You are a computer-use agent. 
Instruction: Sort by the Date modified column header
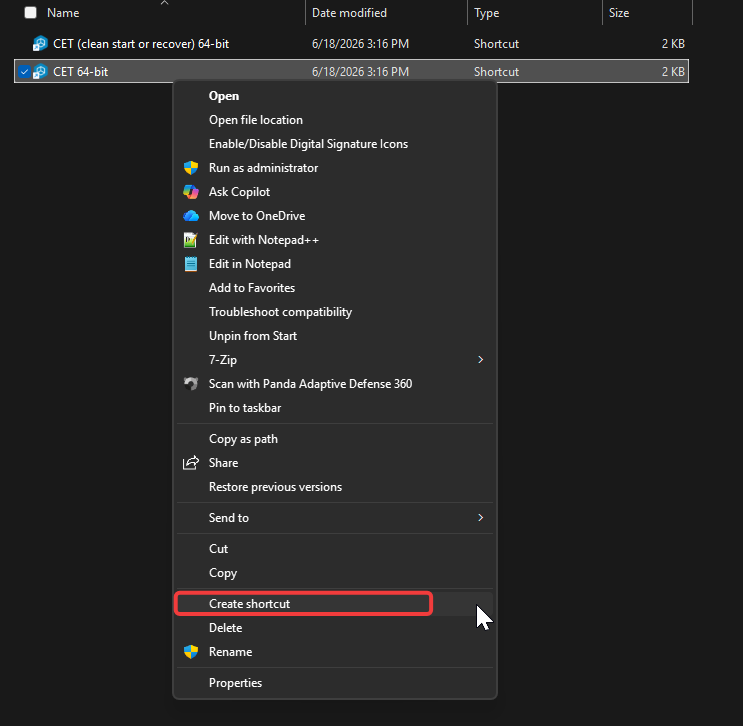click(349, 13)
